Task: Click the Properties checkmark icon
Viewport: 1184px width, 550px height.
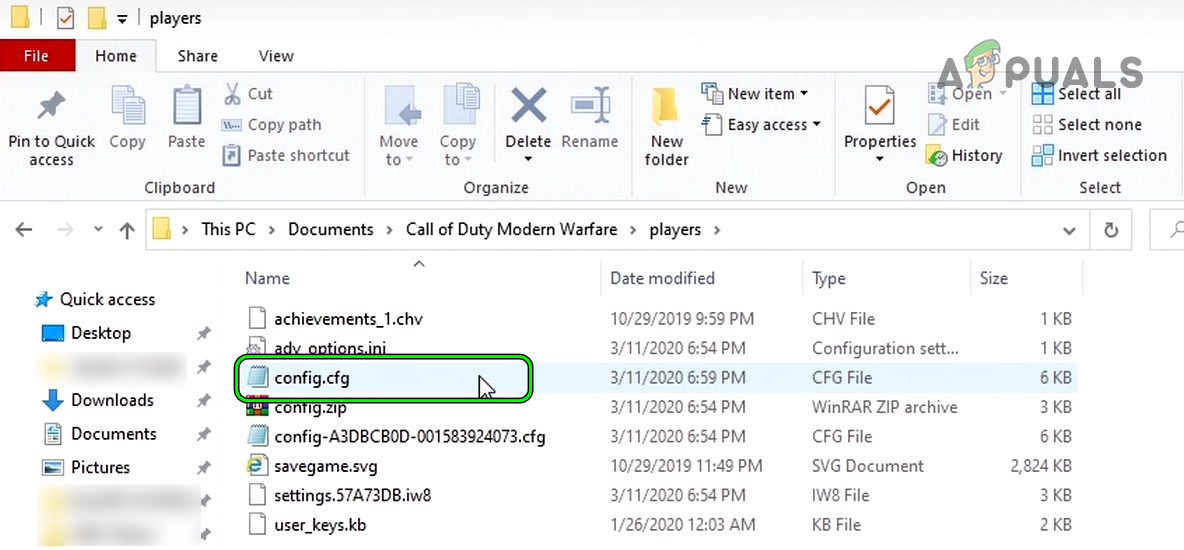Action: coord(880,106)
